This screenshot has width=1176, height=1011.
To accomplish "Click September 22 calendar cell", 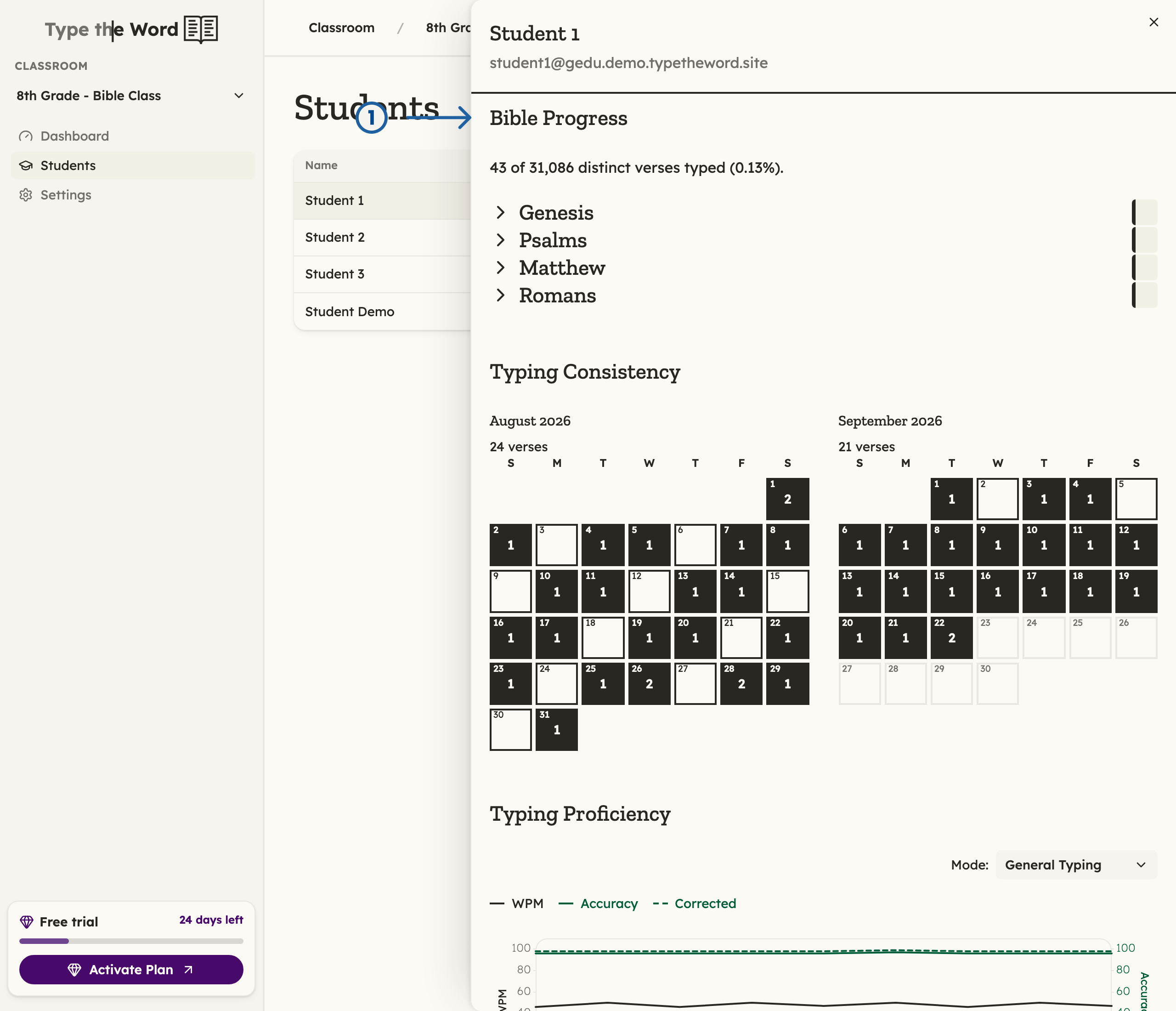I will coord(952,637).
